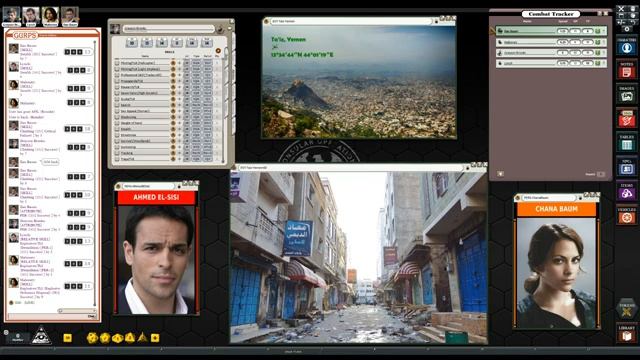Select Lynch's portrait at top-left
Image resolution: width=640 pixels, height=360 pixels.
click(31, 16)
